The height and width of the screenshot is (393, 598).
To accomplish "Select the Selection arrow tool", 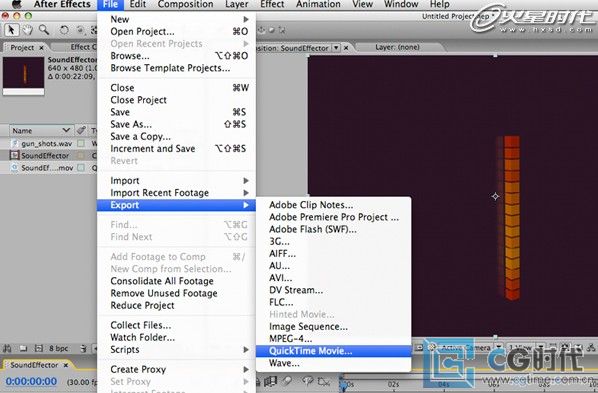I will (x=11, y=30).
